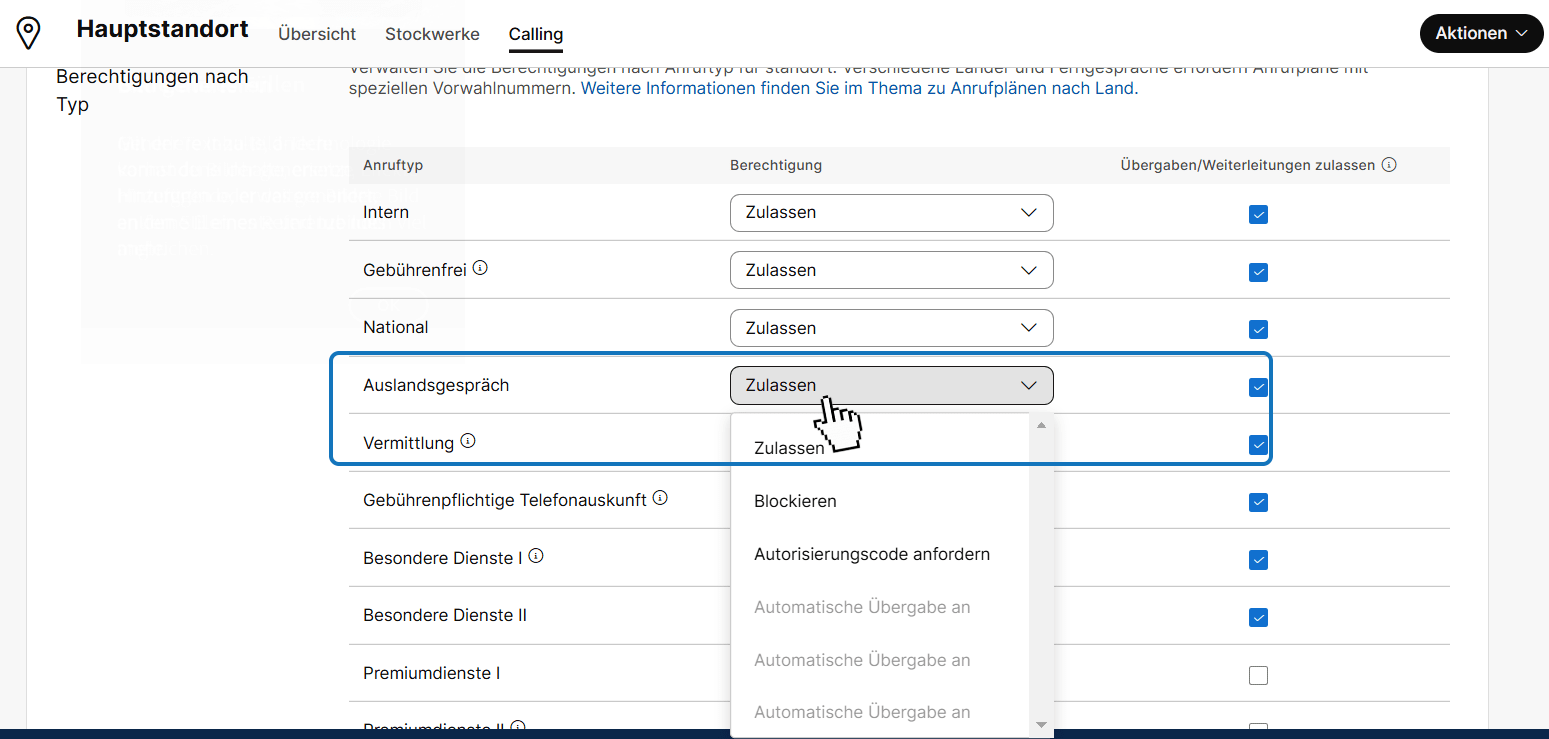Open the Intern permission dropdown

(891, 213)
